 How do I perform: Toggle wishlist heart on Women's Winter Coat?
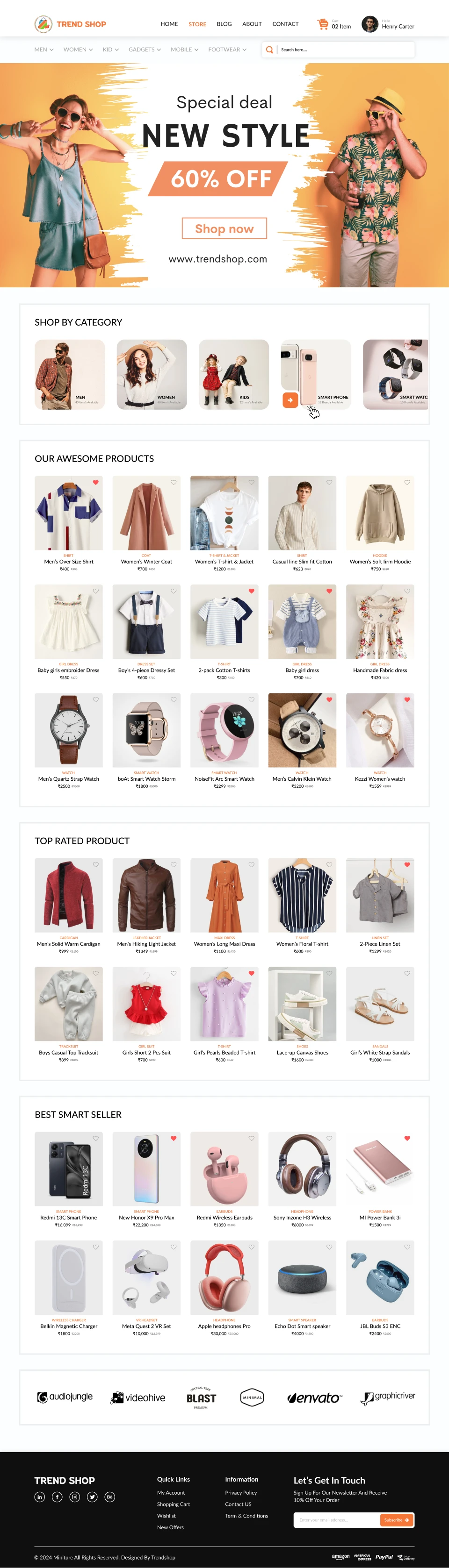(174, 483)
